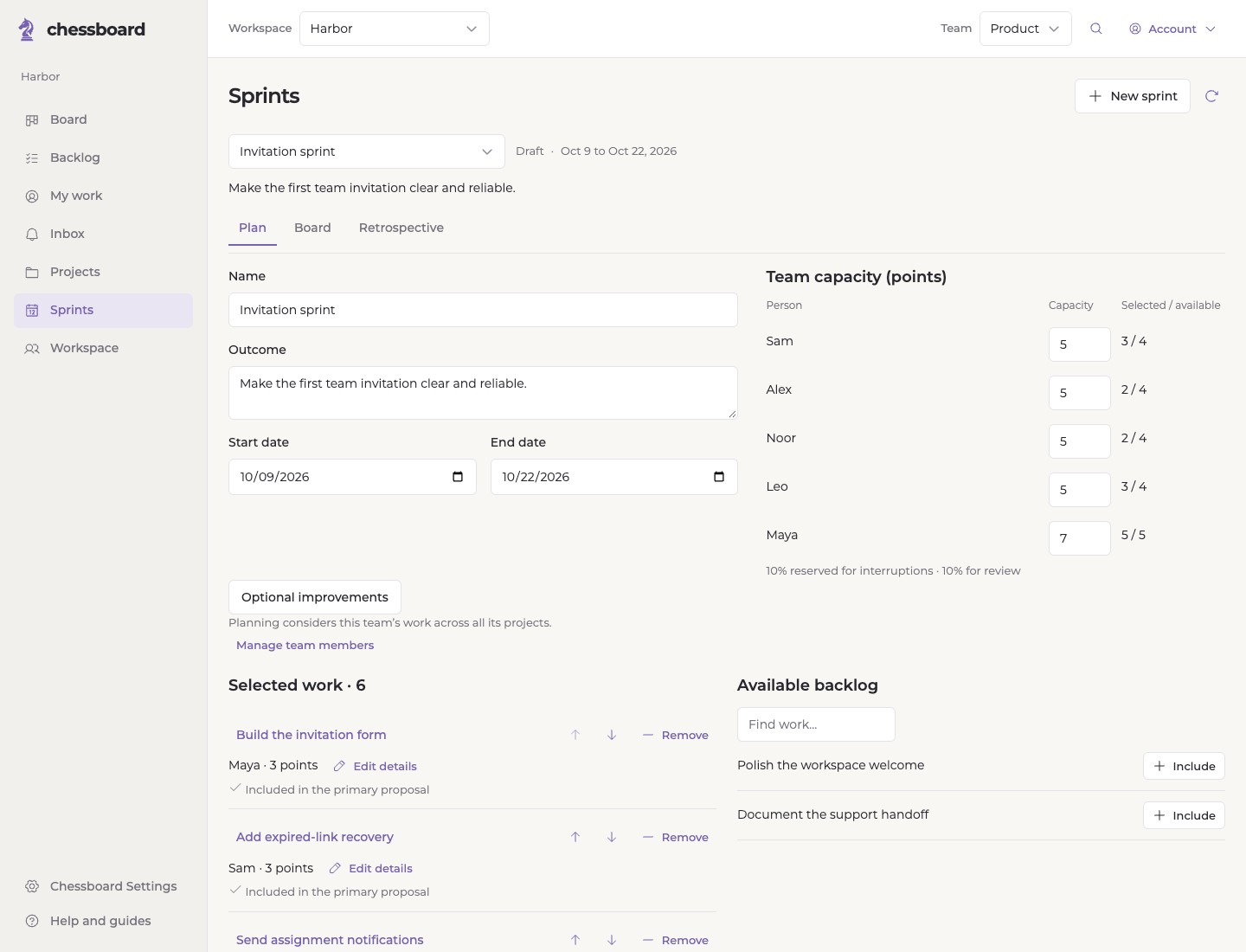Move "Send assignment notifications" up
Screen dimensions: 1246x952
tap(575, 940)
